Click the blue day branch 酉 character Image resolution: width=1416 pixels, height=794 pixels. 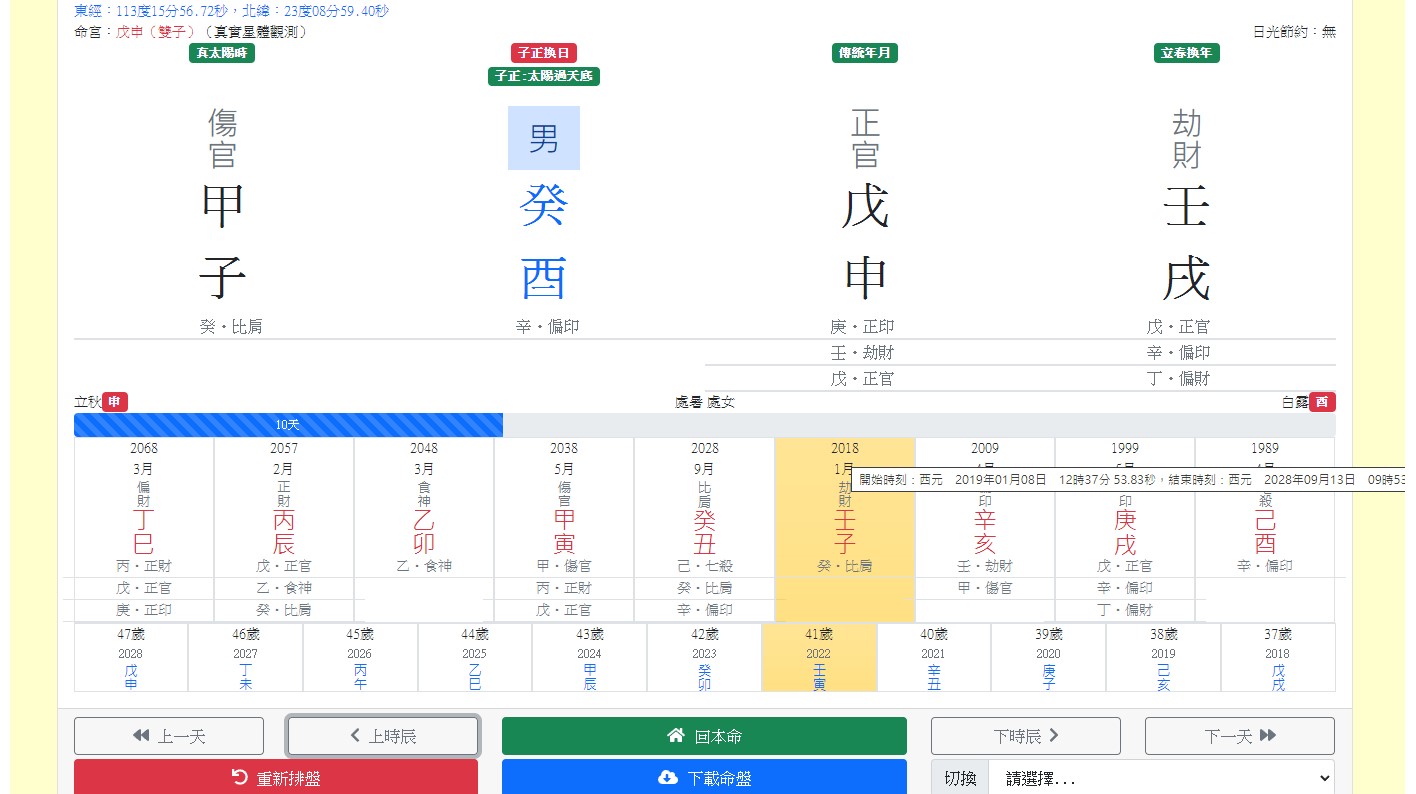tap(544, 279)
